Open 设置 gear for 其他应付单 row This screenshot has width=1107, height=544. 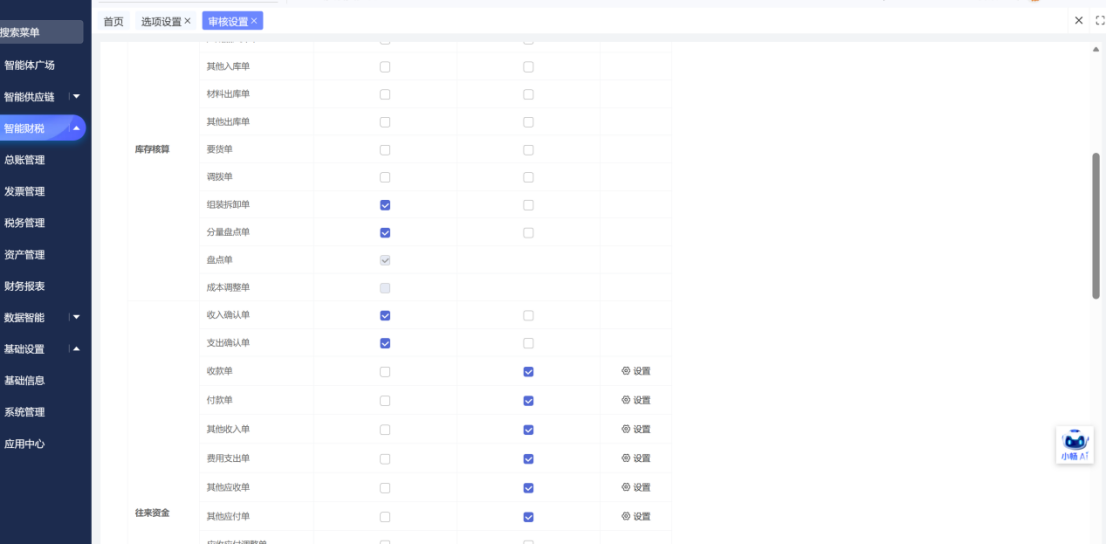tap(635, 516)
